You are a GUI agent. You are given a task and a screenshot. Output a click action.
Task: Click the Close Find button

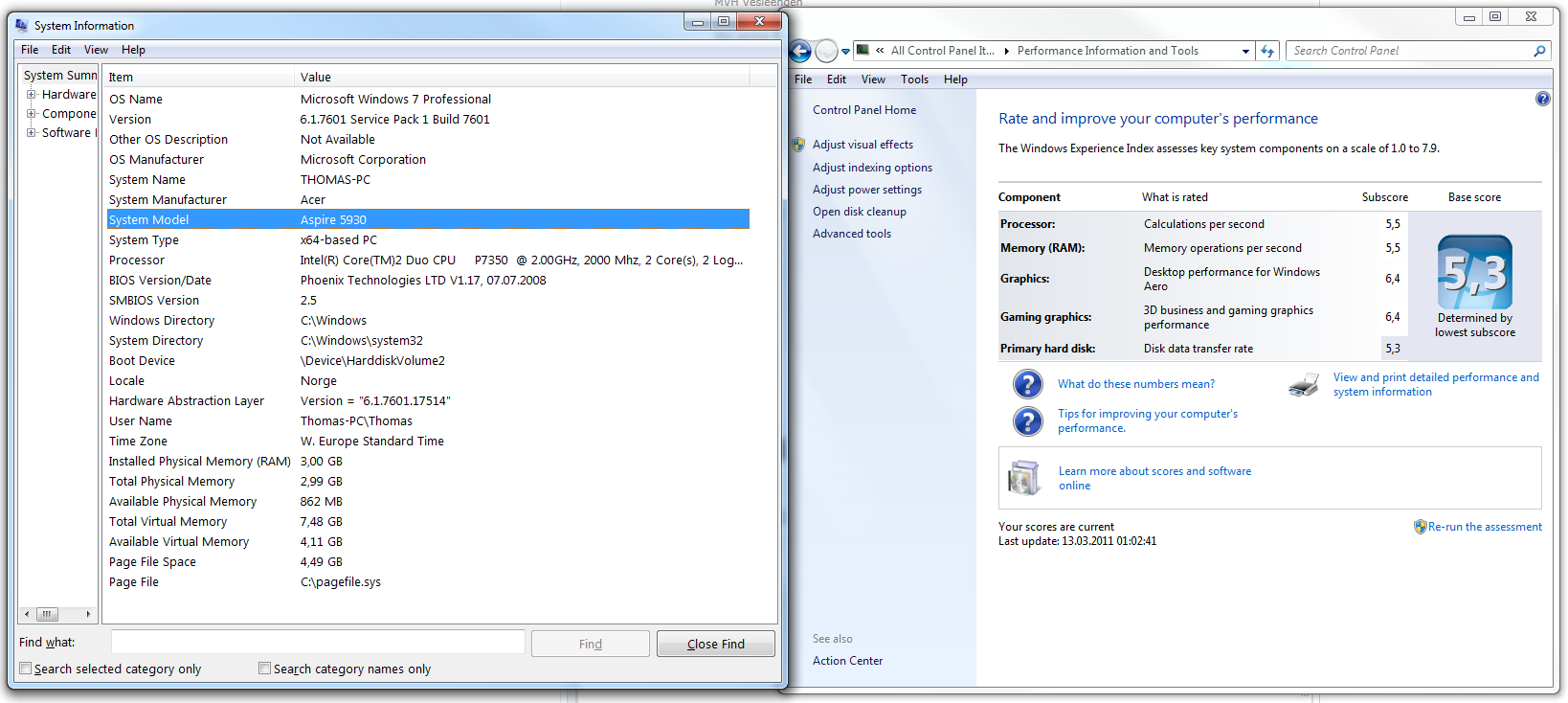click(x=716, y=644)
